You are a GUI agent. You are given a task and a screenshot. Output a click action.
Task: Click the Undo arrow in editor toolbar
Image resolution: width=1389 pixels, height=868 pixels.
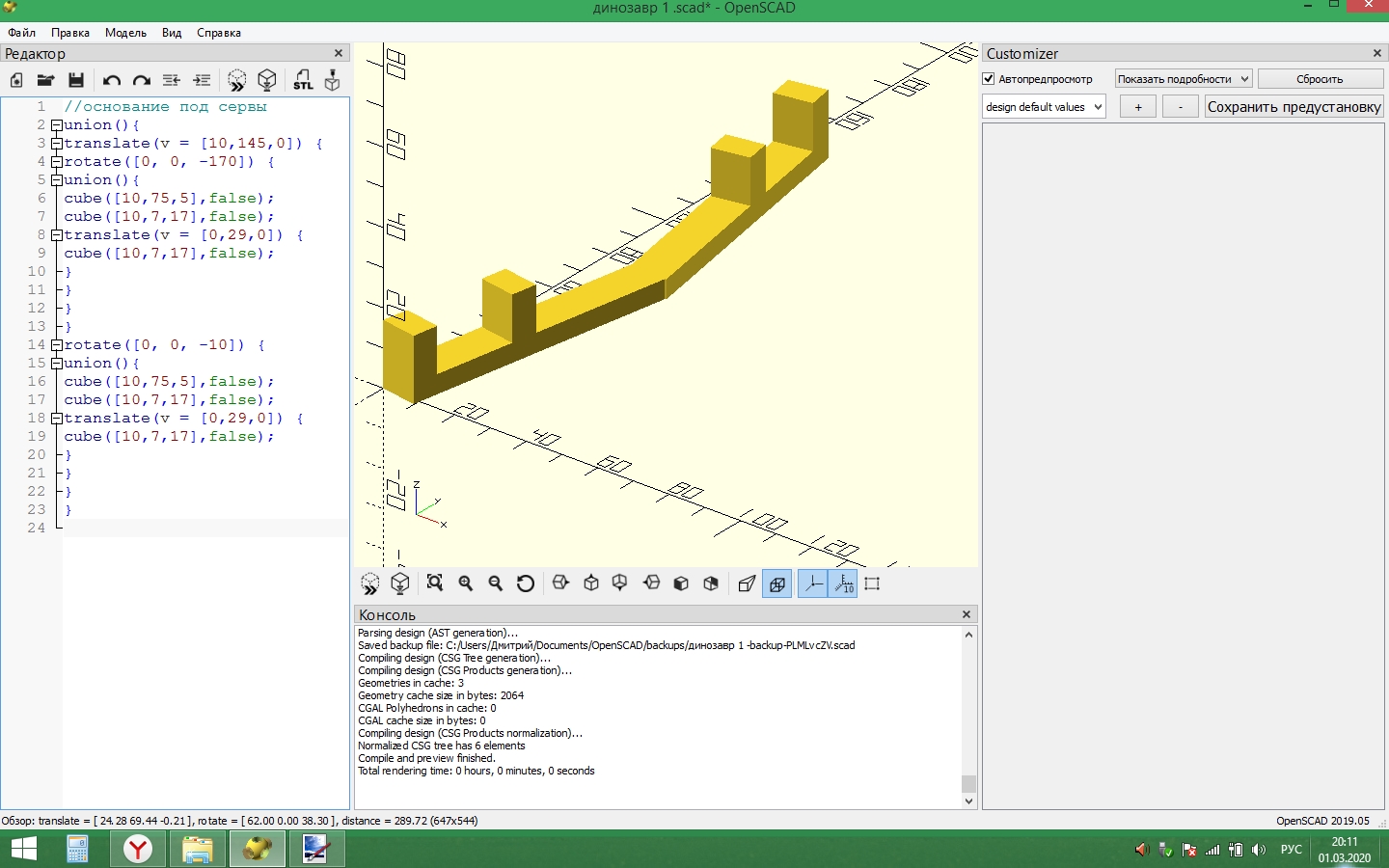click(x=111, y=80)
